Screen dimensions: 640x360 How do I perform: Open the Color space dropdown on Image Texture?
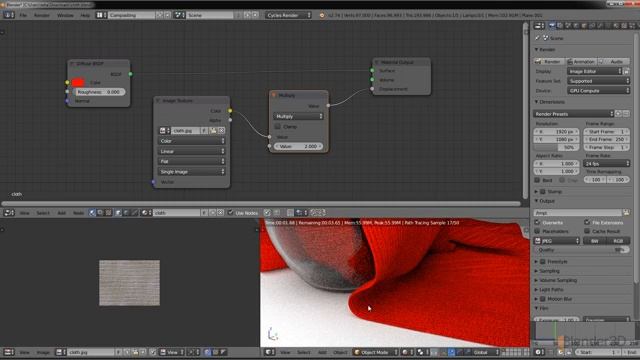pyautogui.click(x=191, y=141)
